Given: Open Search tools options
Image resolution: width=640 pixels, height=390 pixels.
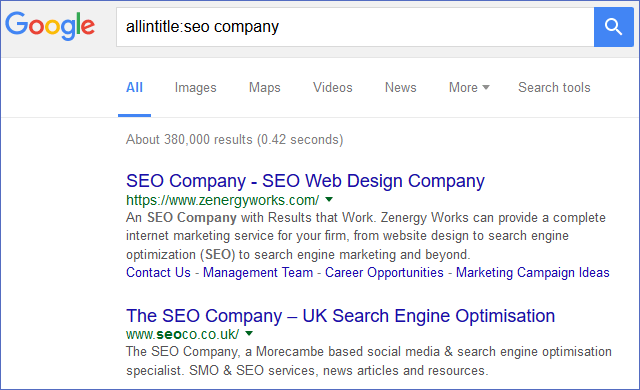Looking at the screenshot, I should [x=554, y=87].
